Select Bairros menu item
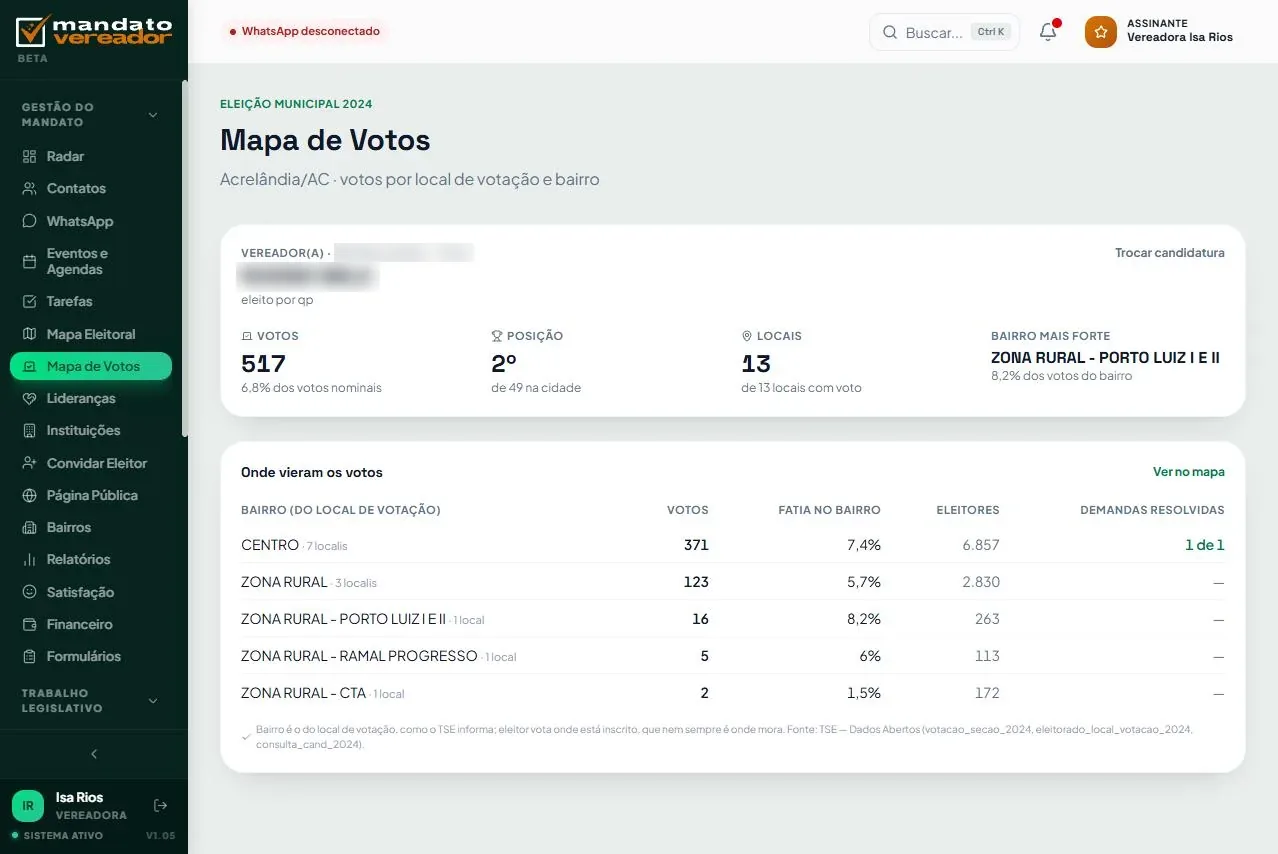The image size is (1278, 854). click(x=91, y=527)
